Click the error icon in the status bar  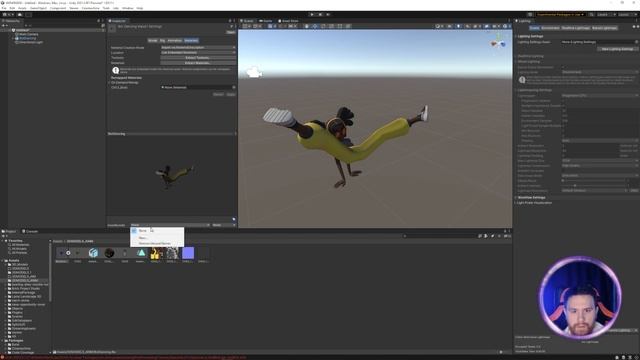(x=2, y=358)
